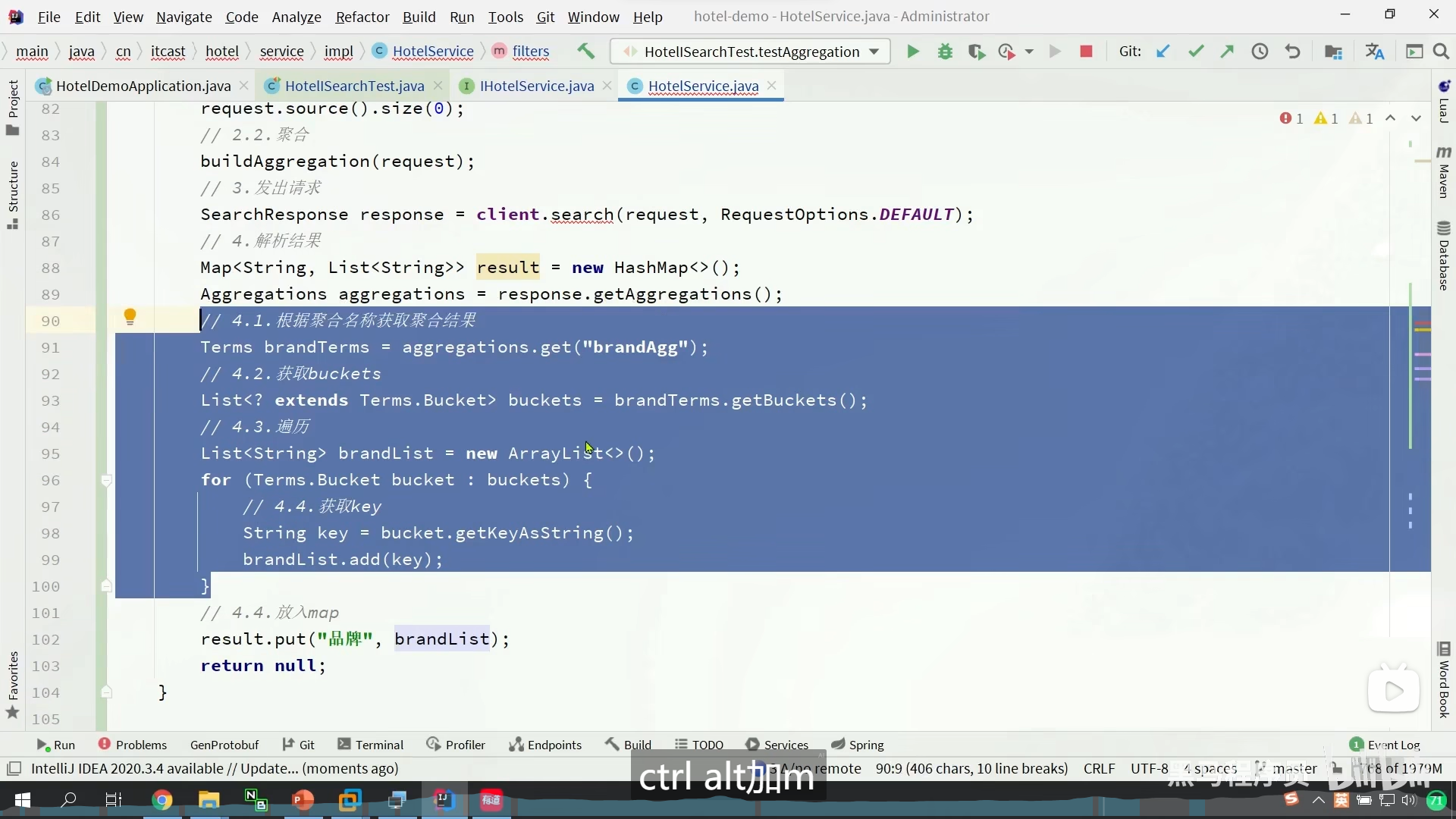Open Chrome from the Windows taskbar

tap(162, 800)
